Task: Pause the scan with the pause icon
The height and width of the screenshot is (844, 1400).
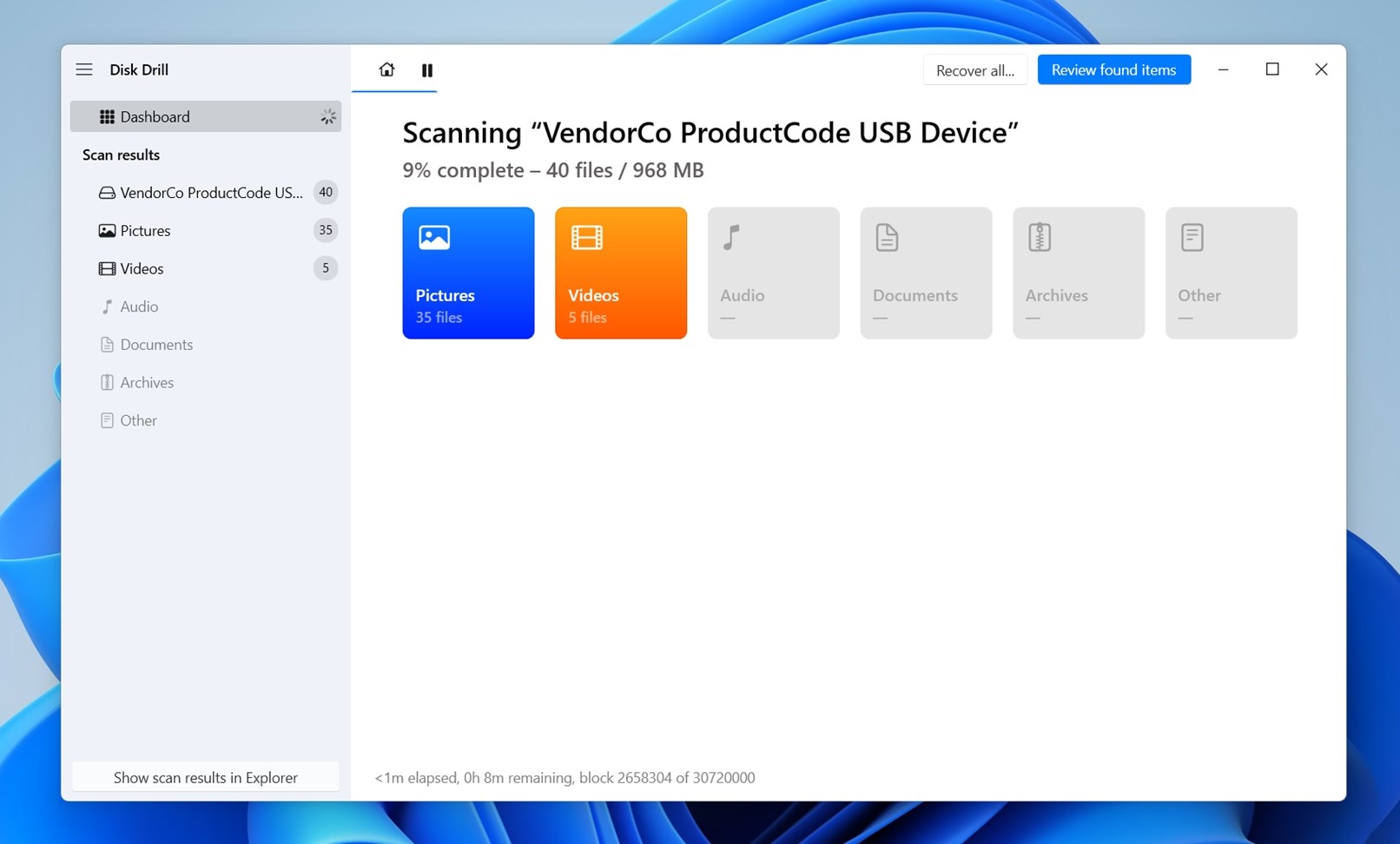Action: coord(427,70)
